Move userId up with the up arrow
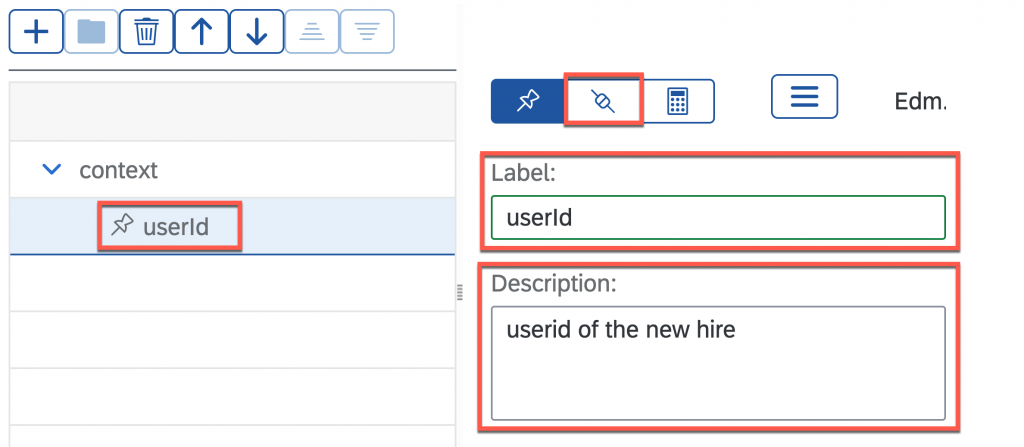The width and height of the screenshot is (1024, 447). coord(202,31)
